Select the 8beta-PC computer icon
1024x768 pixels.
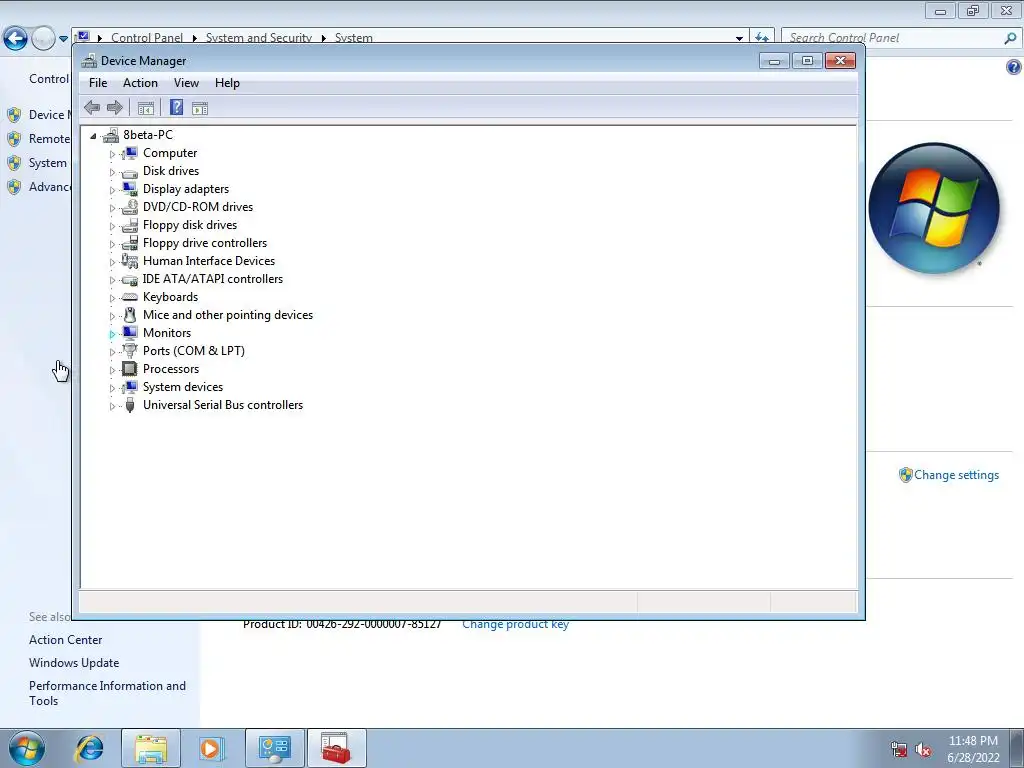tap(111, 135)
